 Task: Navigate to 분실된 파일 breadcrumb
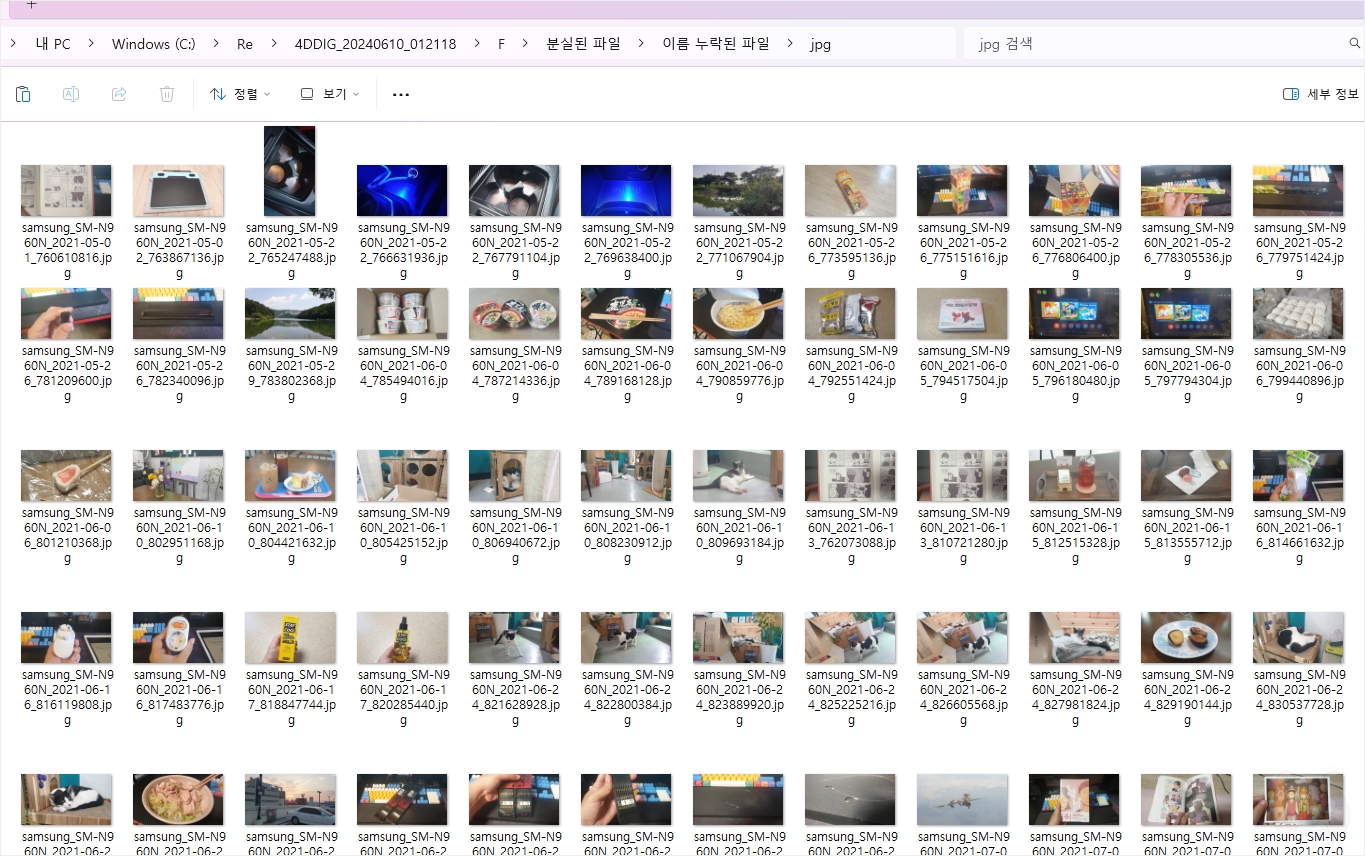click(x=583, y=44)
